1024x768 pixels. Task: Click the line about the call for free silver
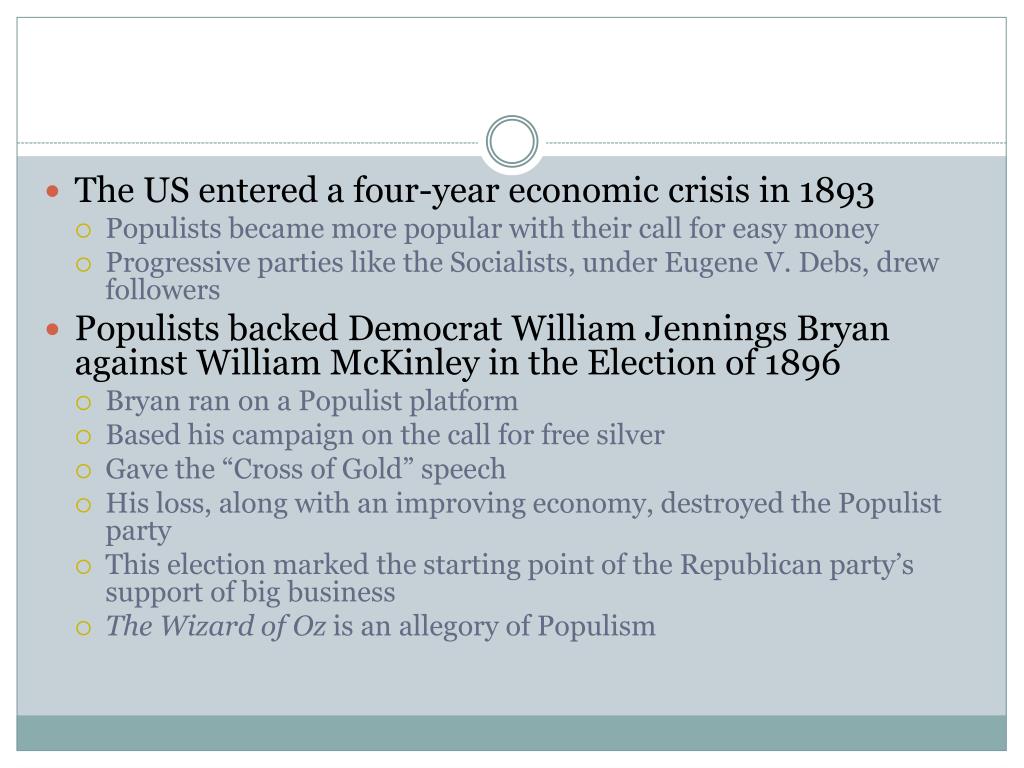pyautogui.click(x=385, y=435)
